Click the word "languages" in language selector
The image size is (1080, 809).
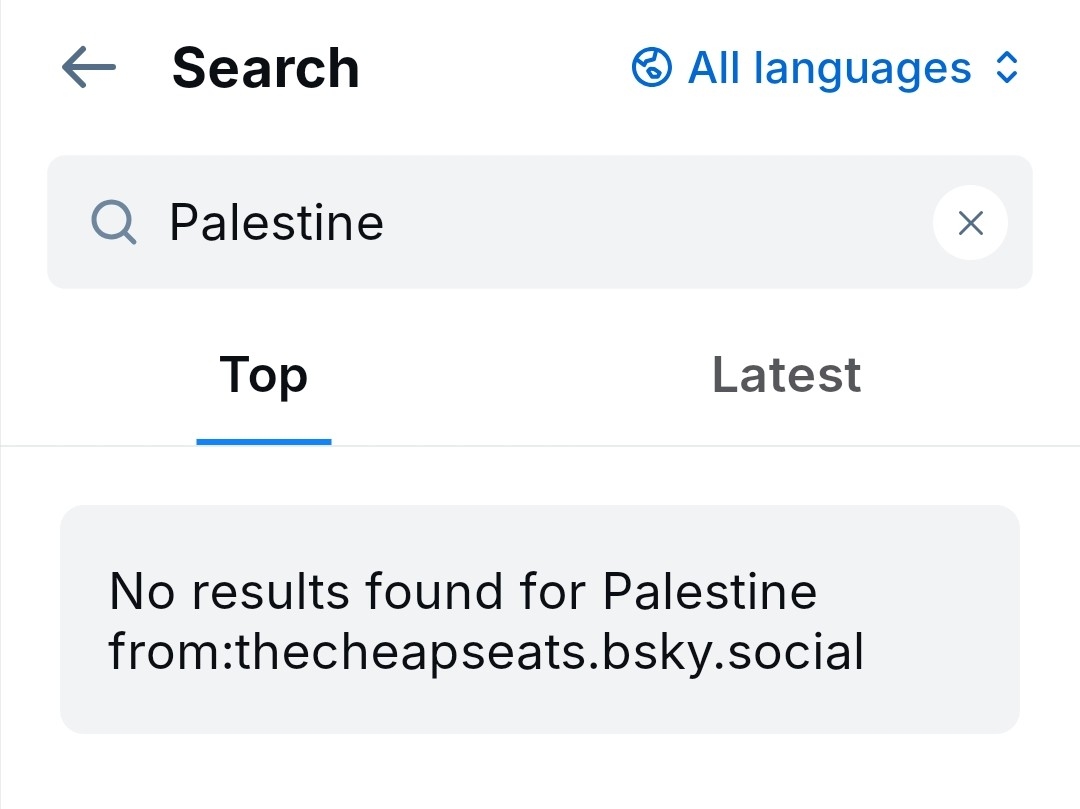(x=862, y=68)
